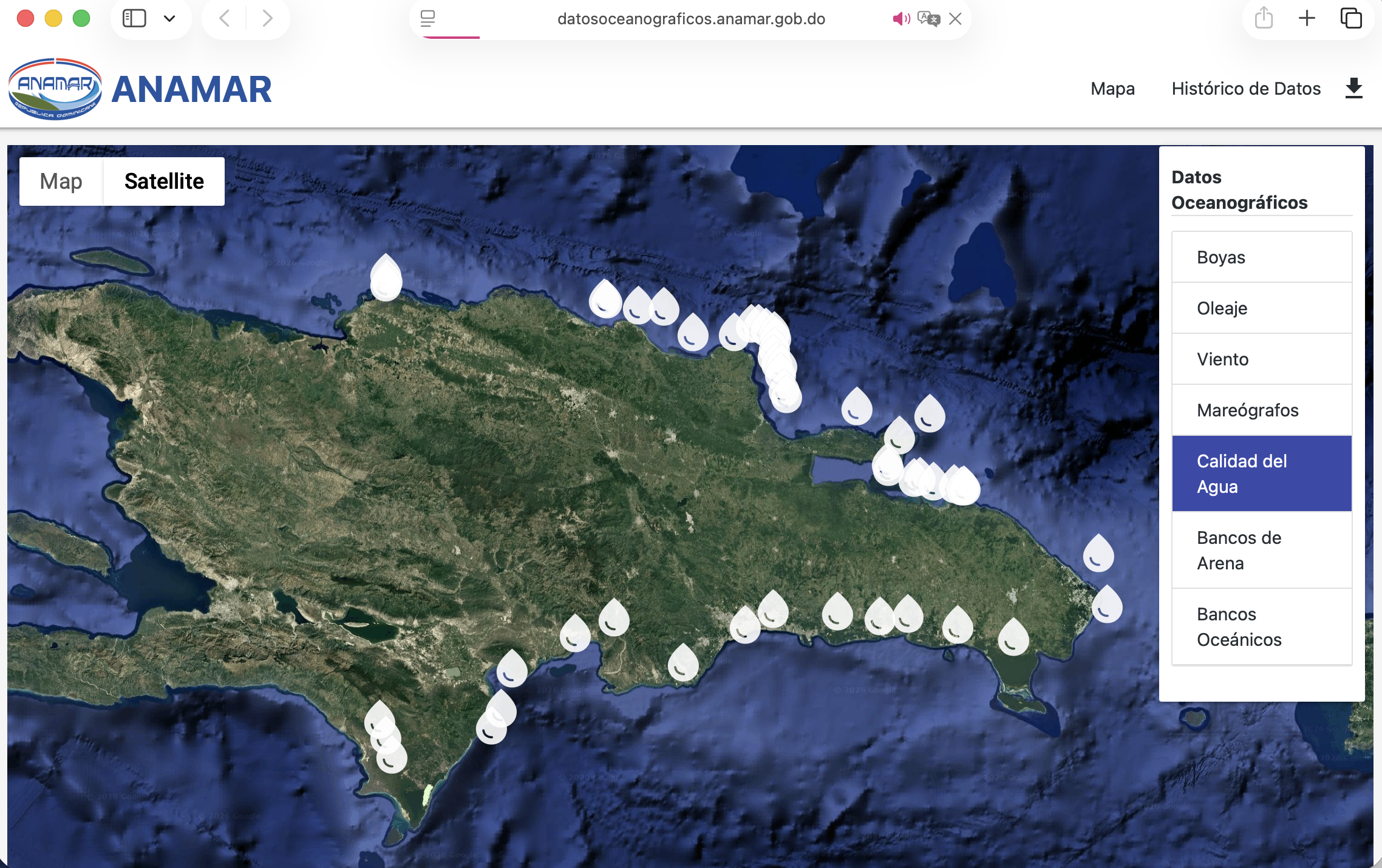Switch map view to Map
The height and width of the screenshot is (868, 1382).
(x=61, y=181)
